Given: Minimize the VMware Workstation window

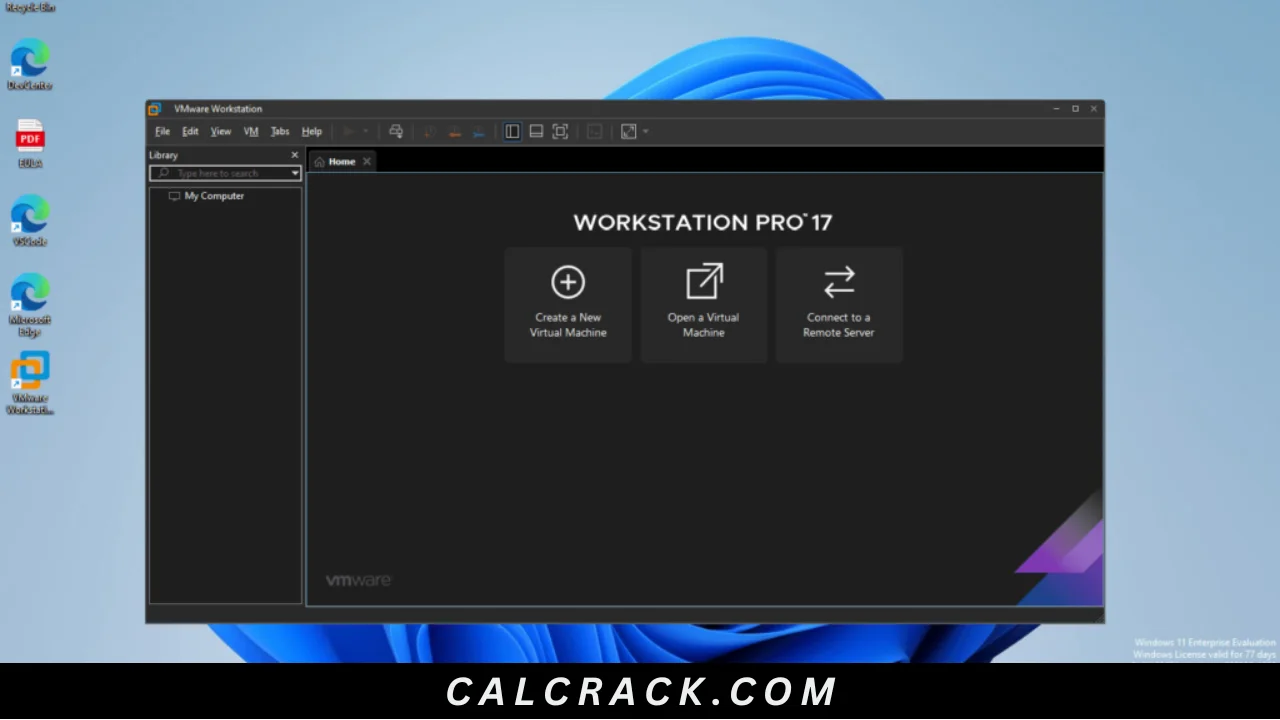Looking at the screenshot, I should click(x=1056, y=109).
